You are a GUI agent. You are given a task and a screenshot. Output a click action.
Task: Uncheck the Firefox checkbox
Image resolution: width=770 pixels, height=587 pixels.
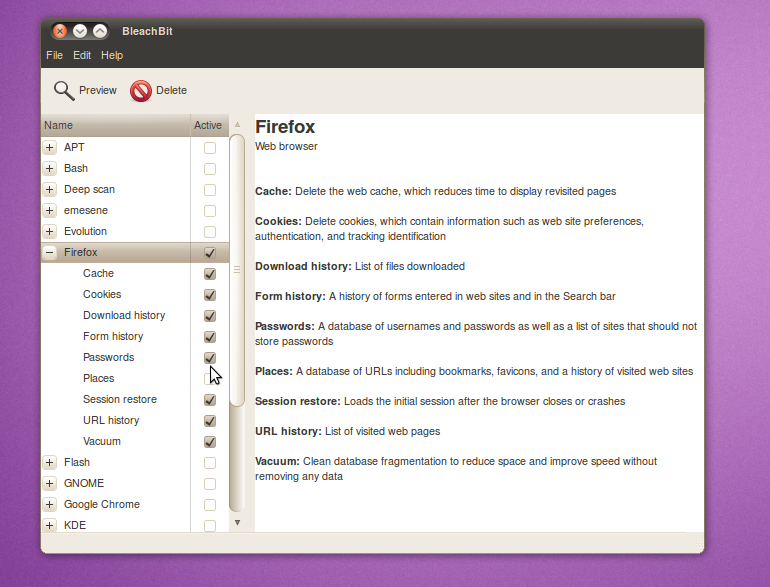point(210,253)
